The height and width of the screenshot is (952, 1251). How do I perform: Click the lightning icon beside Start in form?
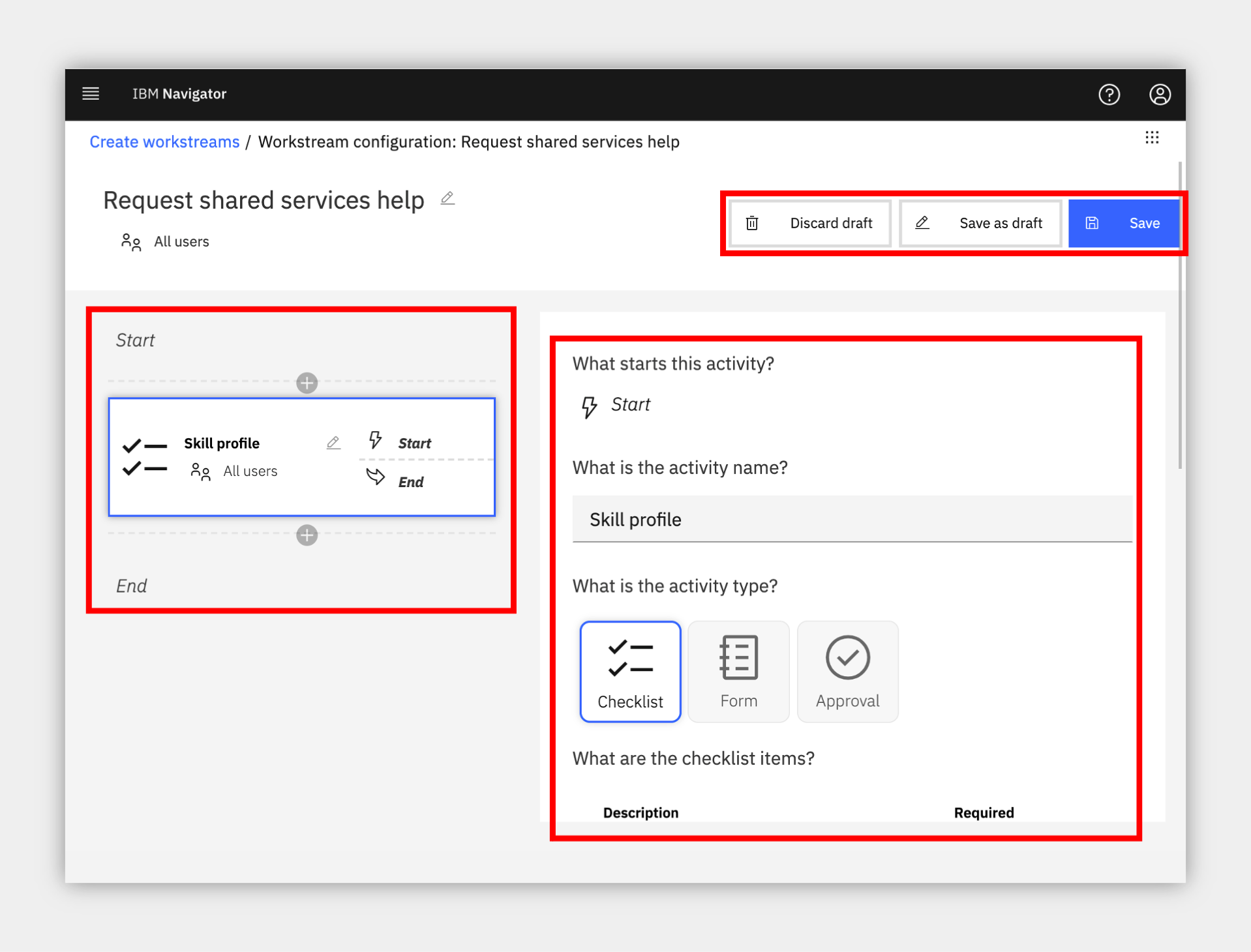[x=589, y=407]
